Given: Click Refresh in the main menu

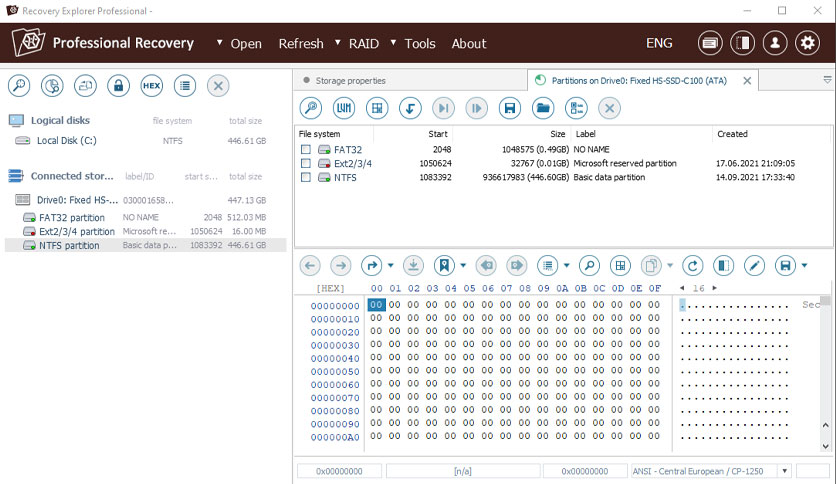Looking at the screenshot, I should [301, 44].
